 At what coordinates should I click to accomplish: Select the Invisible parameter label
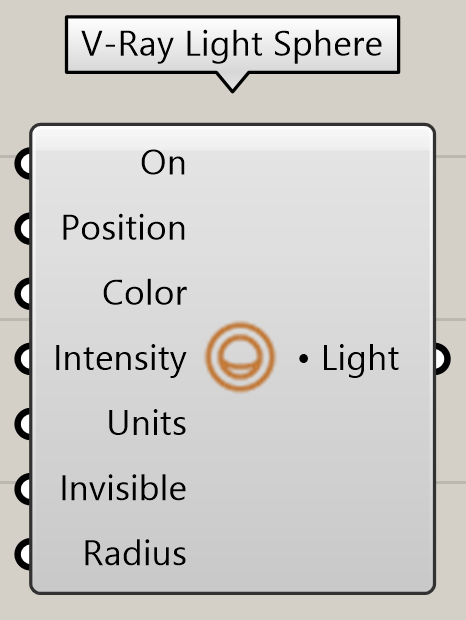point(123,489)
